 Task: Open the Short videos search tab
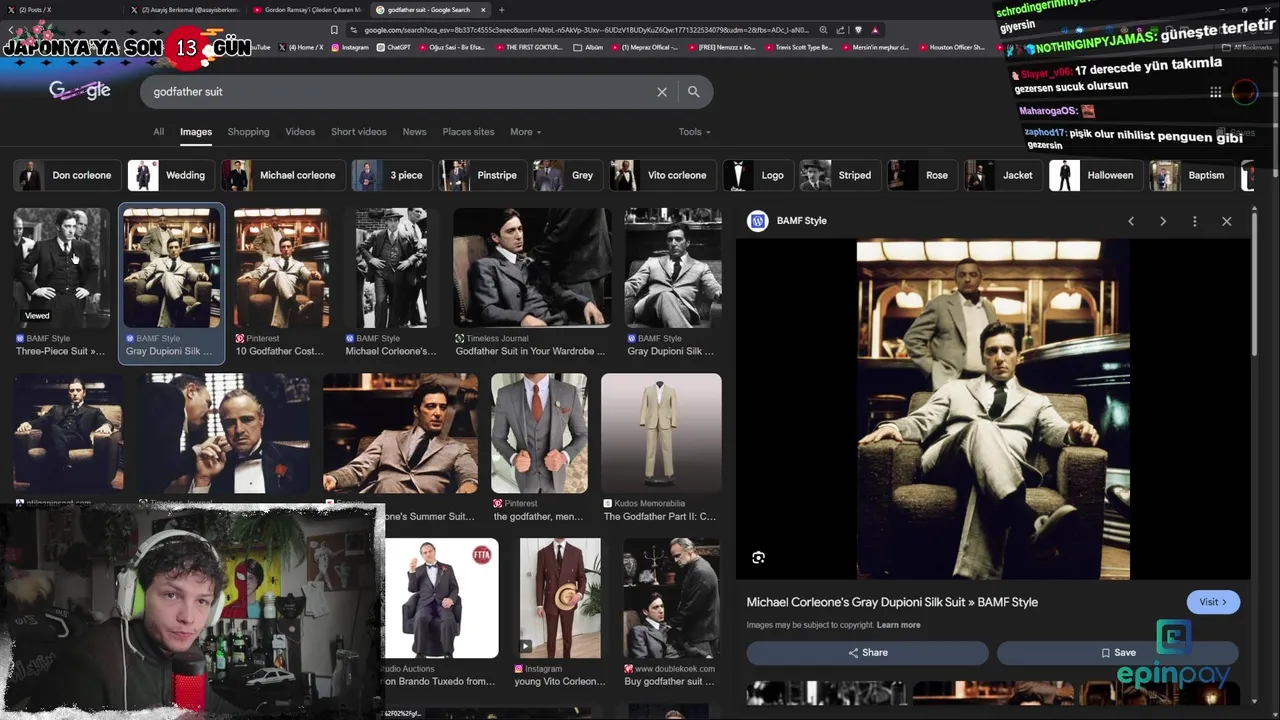click(358, 132)
